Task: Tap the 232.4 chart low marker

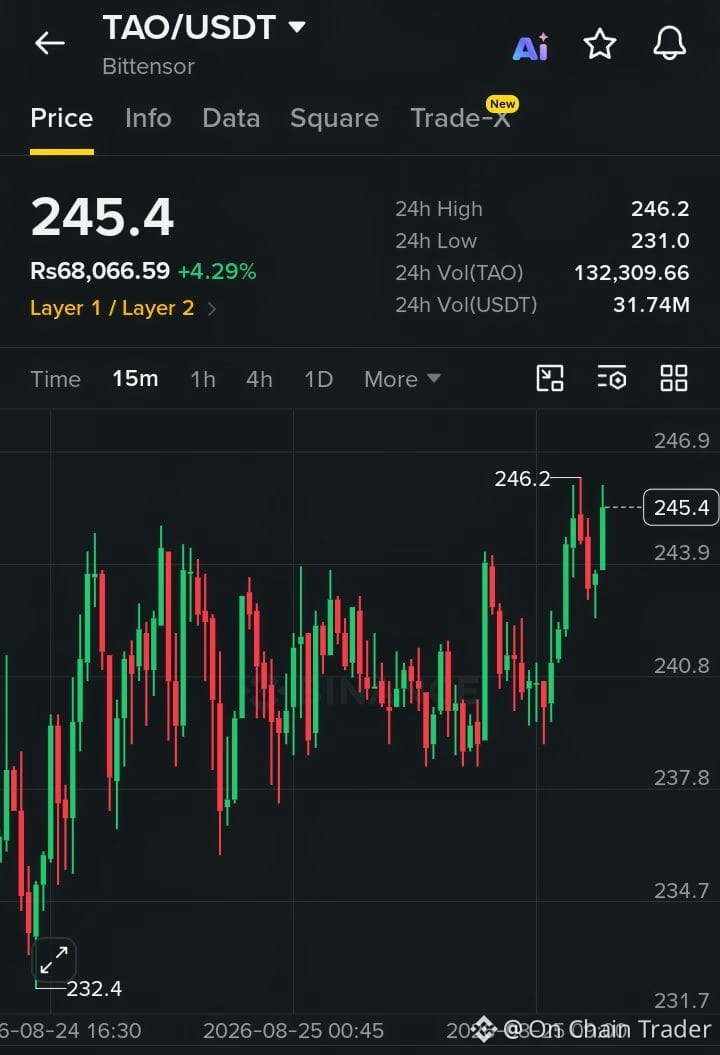Action: click(94, 988)
